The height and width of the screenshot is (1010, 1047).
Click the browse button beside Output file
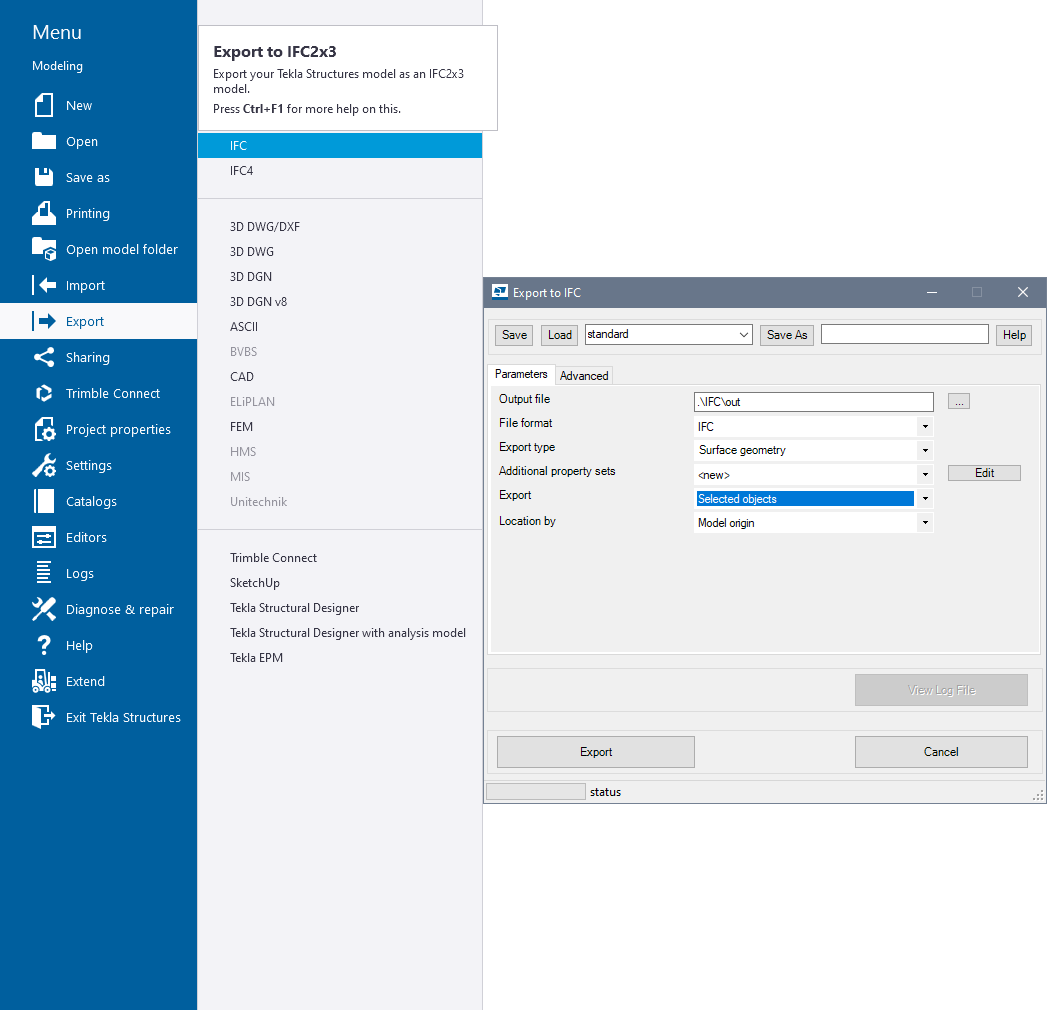coord(959,402)
